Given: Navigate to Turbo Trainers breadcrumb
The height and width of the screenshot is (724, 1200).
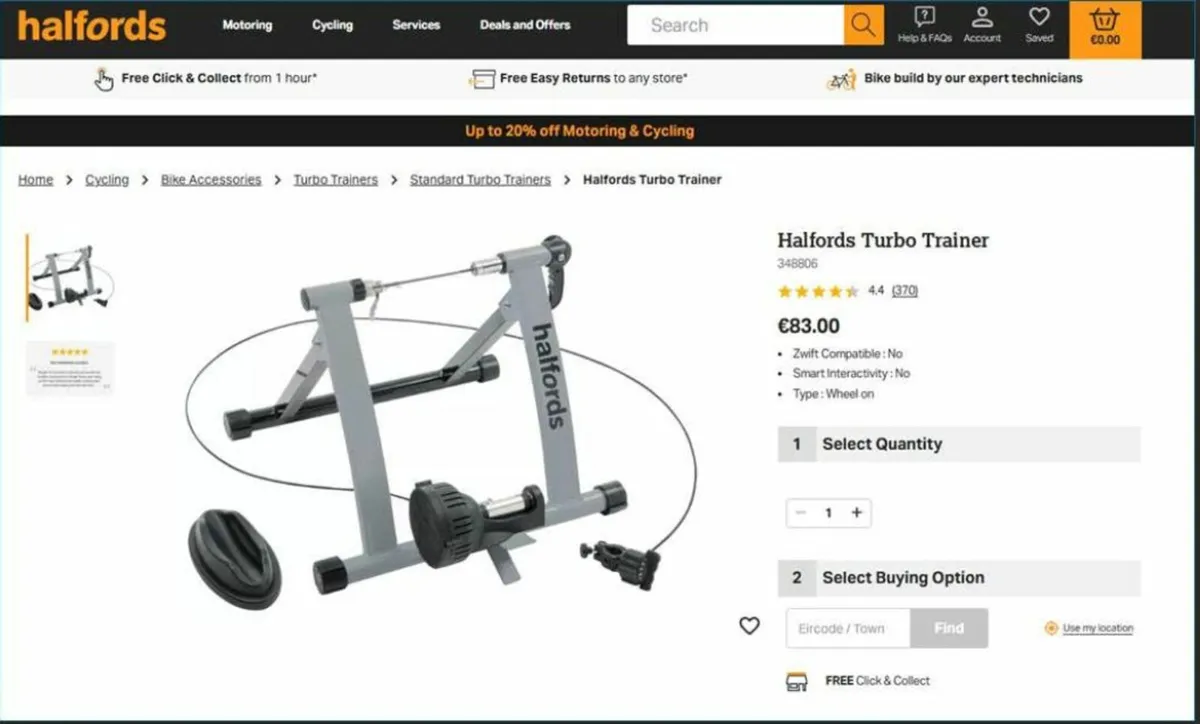Looking at the screenshot, I should [x=335, y=180].
